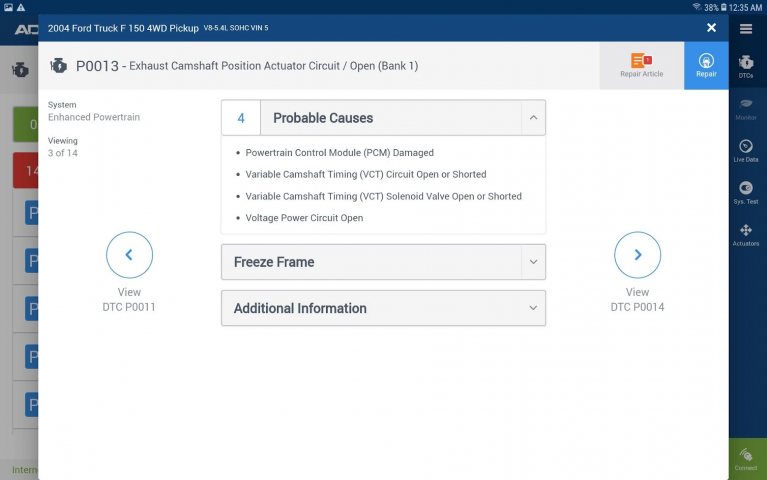Close the DTC detail dialog
The height and width of the screenshot is (480, 767).
tap(711, 28)
